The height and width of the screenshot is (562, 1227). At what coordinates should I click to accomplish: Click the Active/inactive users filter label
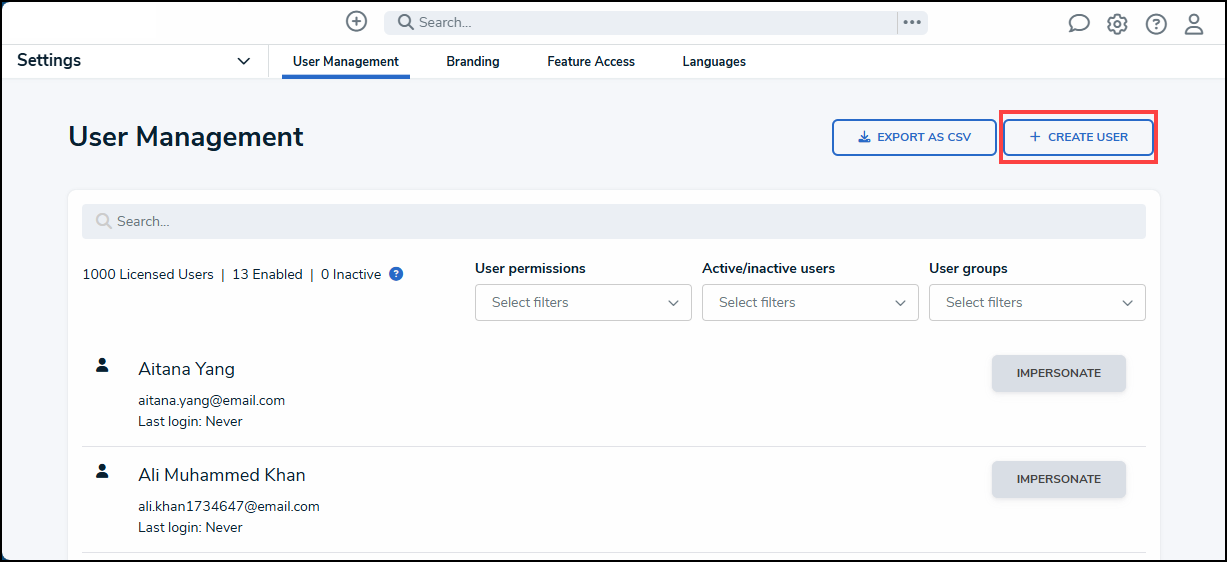coord(769,268)
